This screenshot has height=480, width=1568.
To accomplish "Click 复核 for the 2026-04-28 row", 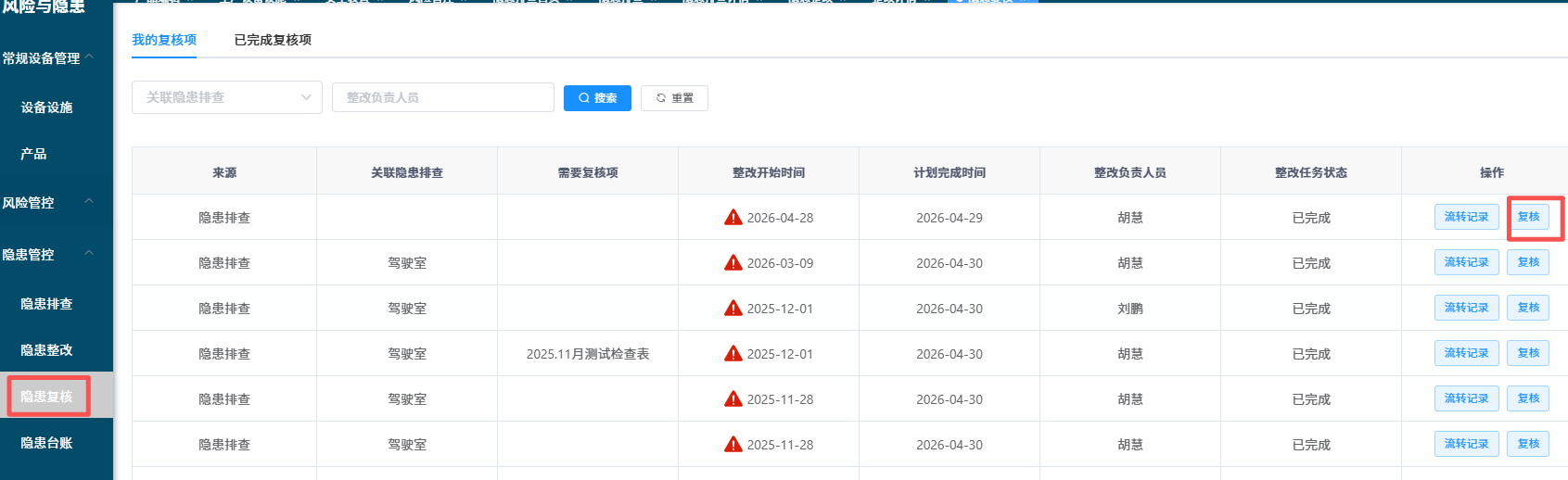I will (1528, 217).
